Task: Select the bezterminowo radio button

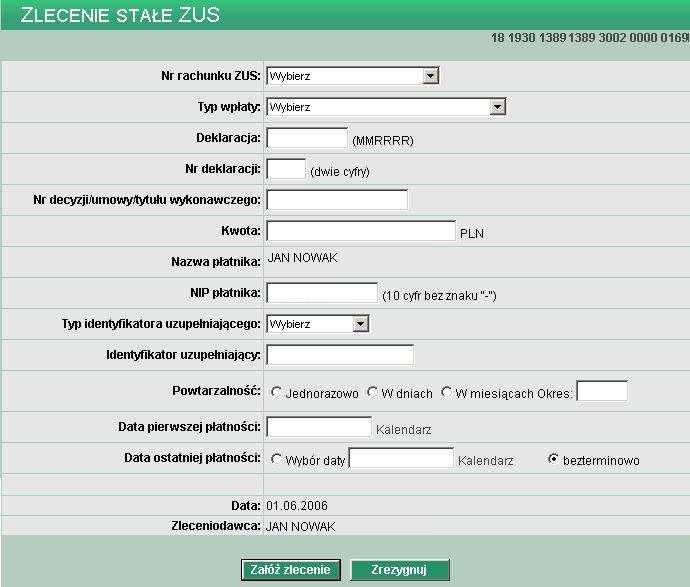Action: (x=554, y=459)
